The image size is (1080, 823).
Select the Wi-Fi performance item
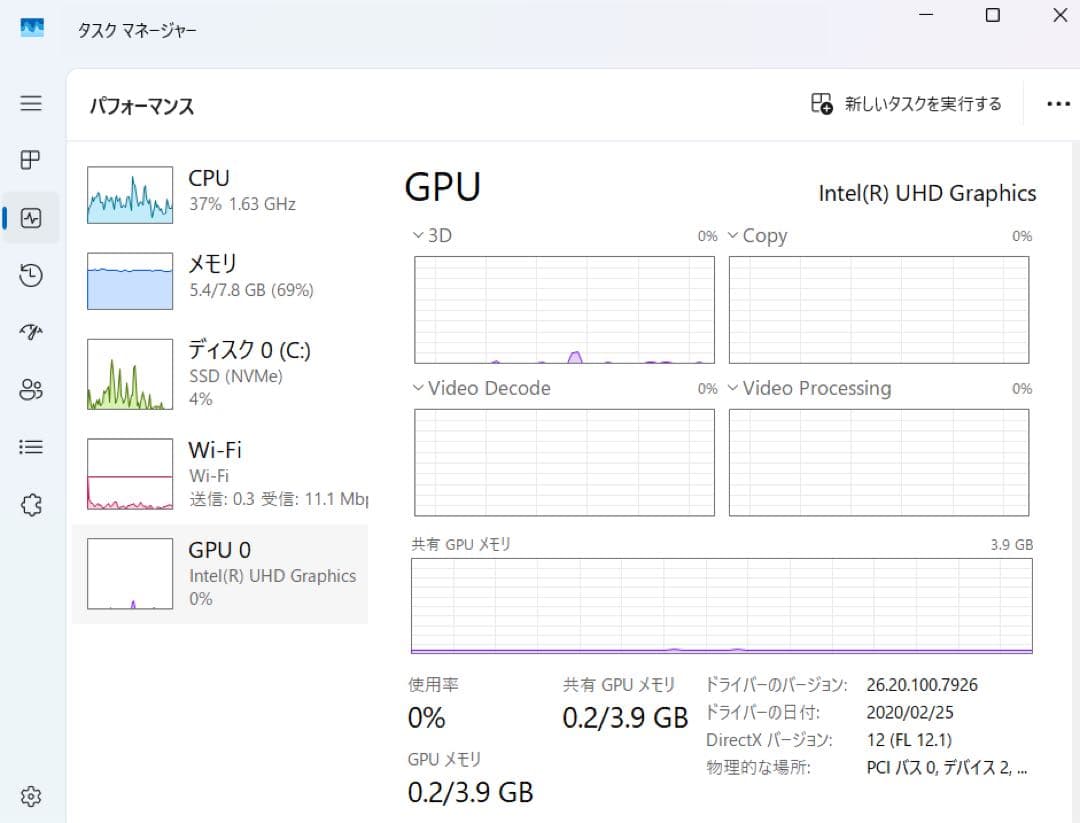[x=220, y=474]
